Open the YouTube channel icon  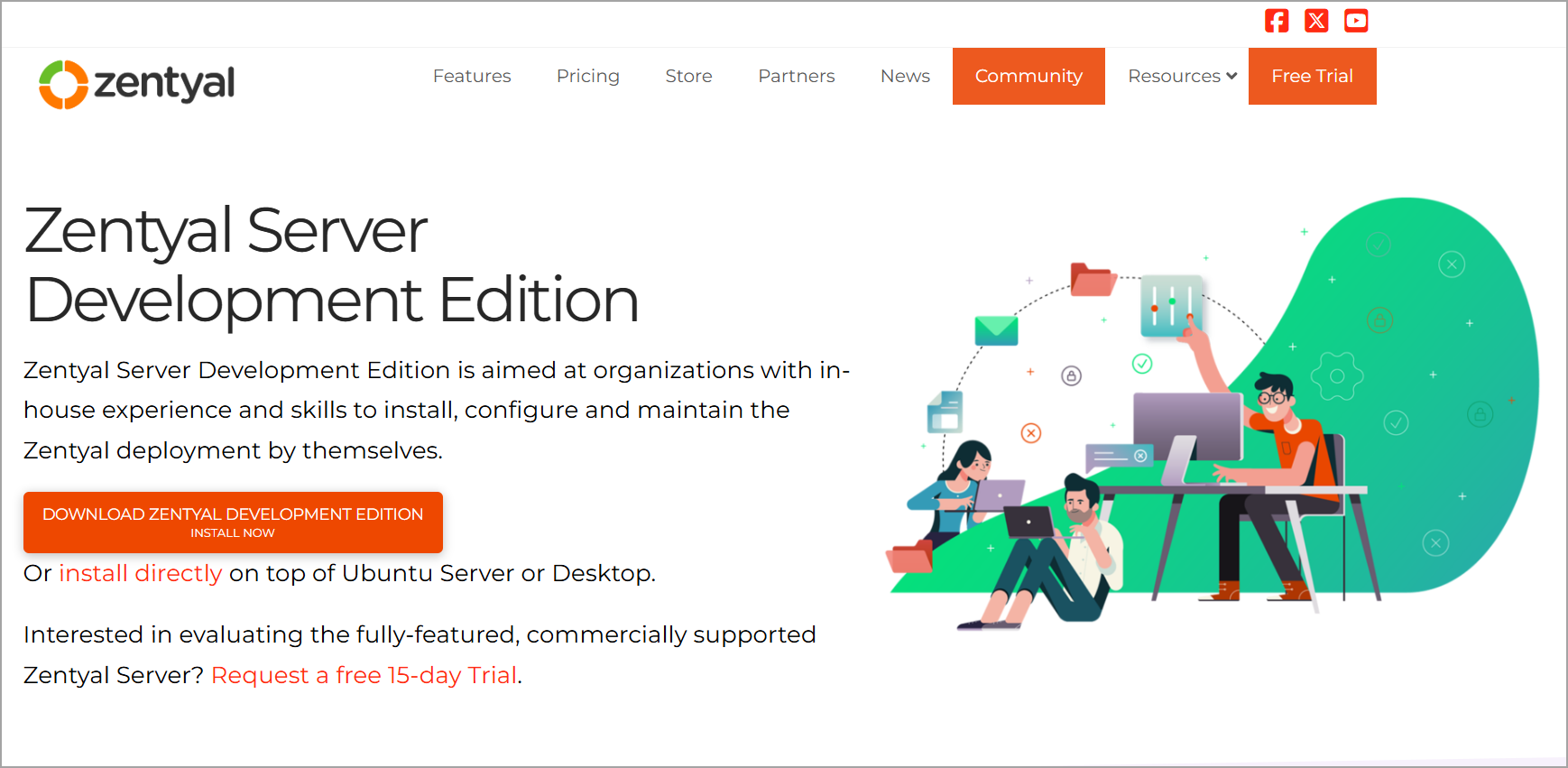point(1356,21)
